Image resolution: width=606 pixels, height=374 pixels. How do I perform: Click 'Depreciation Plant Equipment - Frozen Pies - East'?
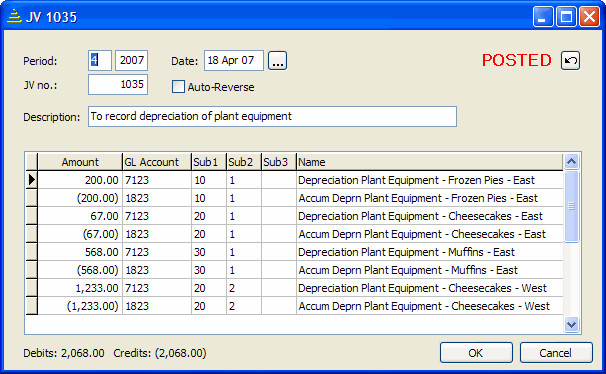(416, 180)
